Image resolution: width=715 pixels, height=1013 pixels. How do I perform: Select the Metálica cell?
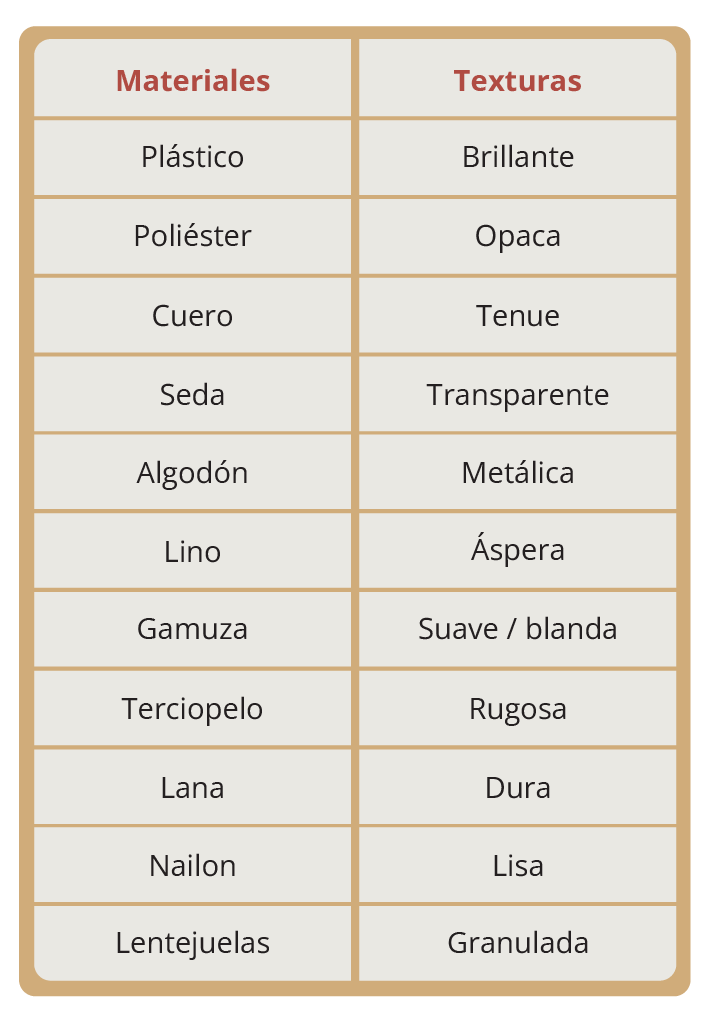tap(517, 472)
